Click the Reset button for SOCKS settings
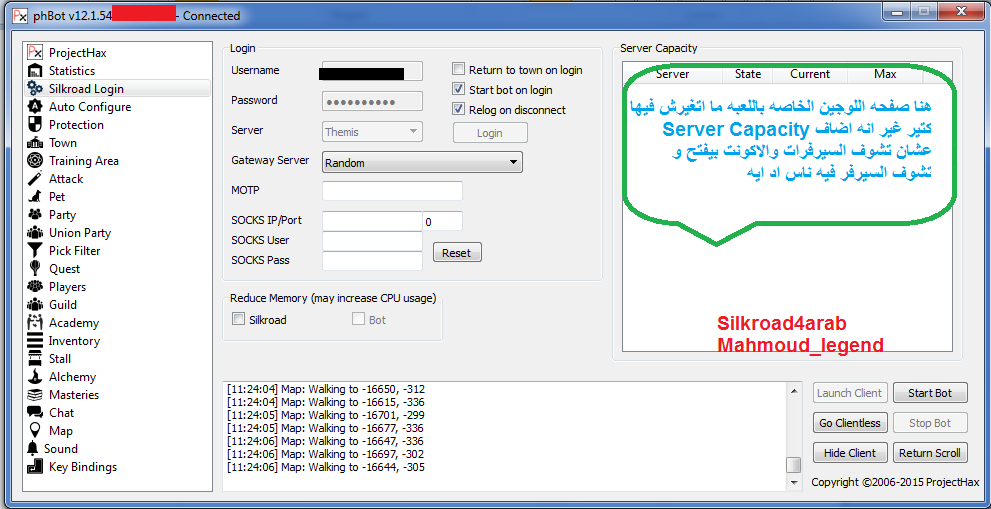Viewport: 991px width, 509px height. point(457,252)
